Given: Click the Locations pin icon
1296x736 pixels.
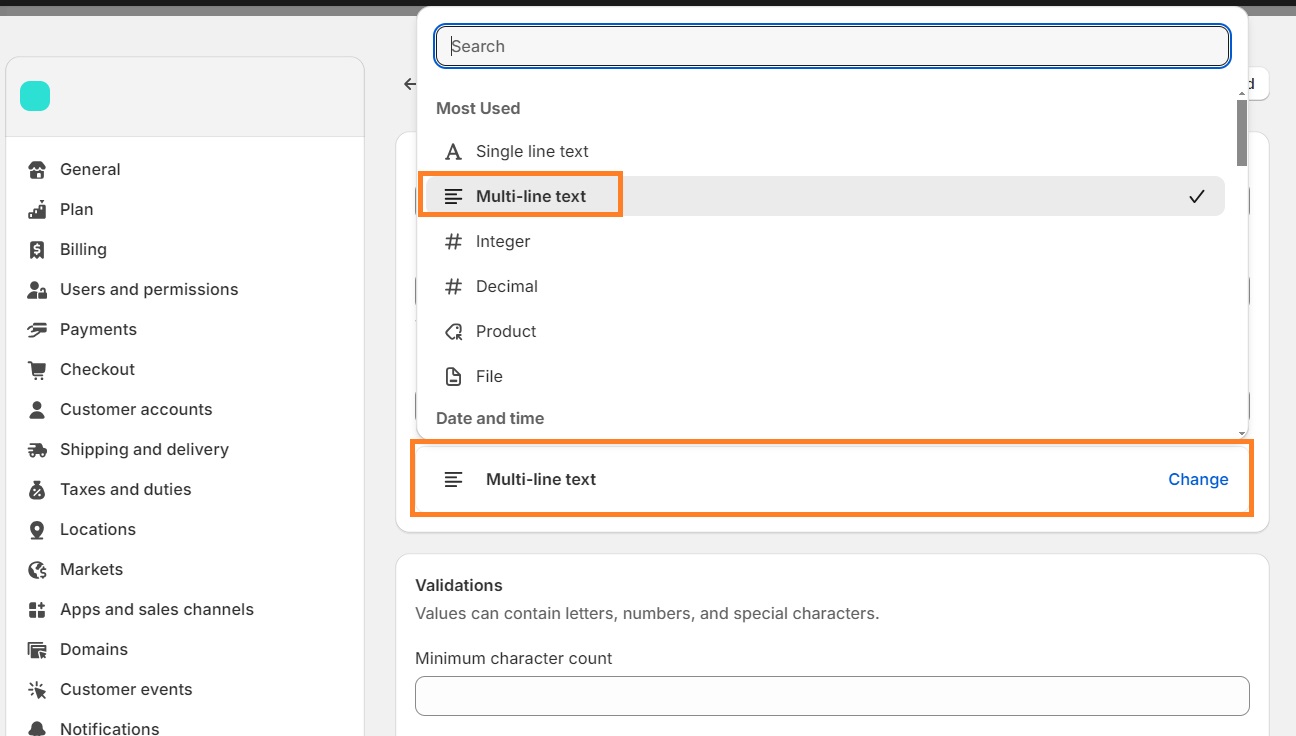Looking at the screenshot, I should 37,529.
